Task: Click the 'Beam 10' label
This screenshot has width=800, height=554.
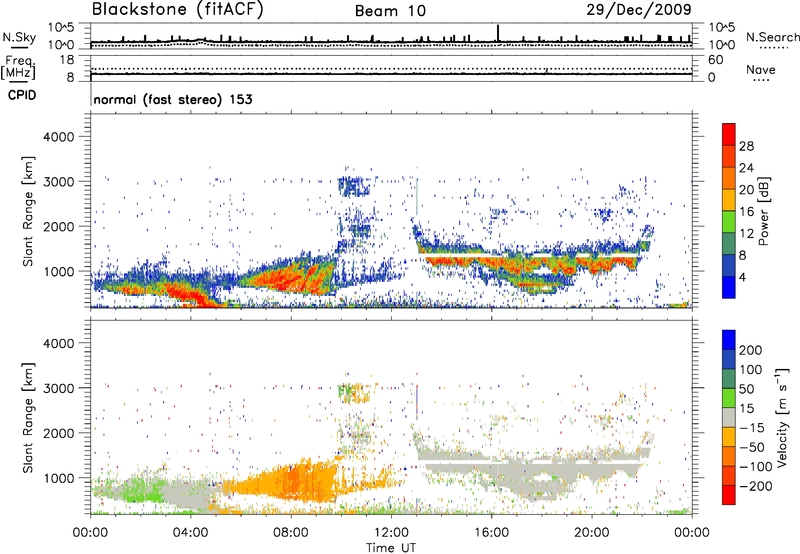Action: click(x=390, y=11)
